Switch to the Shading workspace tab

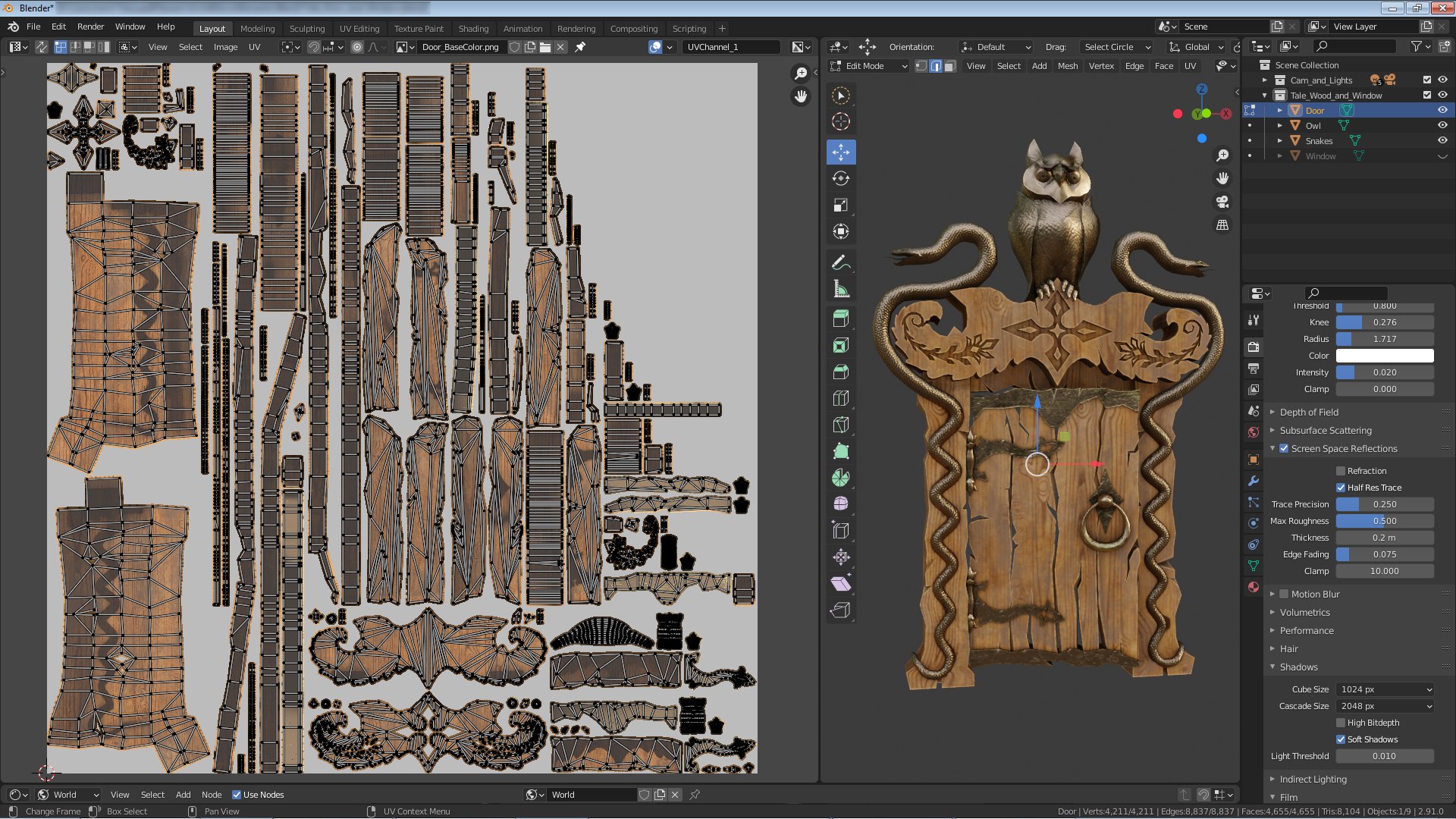pos(473,29)
